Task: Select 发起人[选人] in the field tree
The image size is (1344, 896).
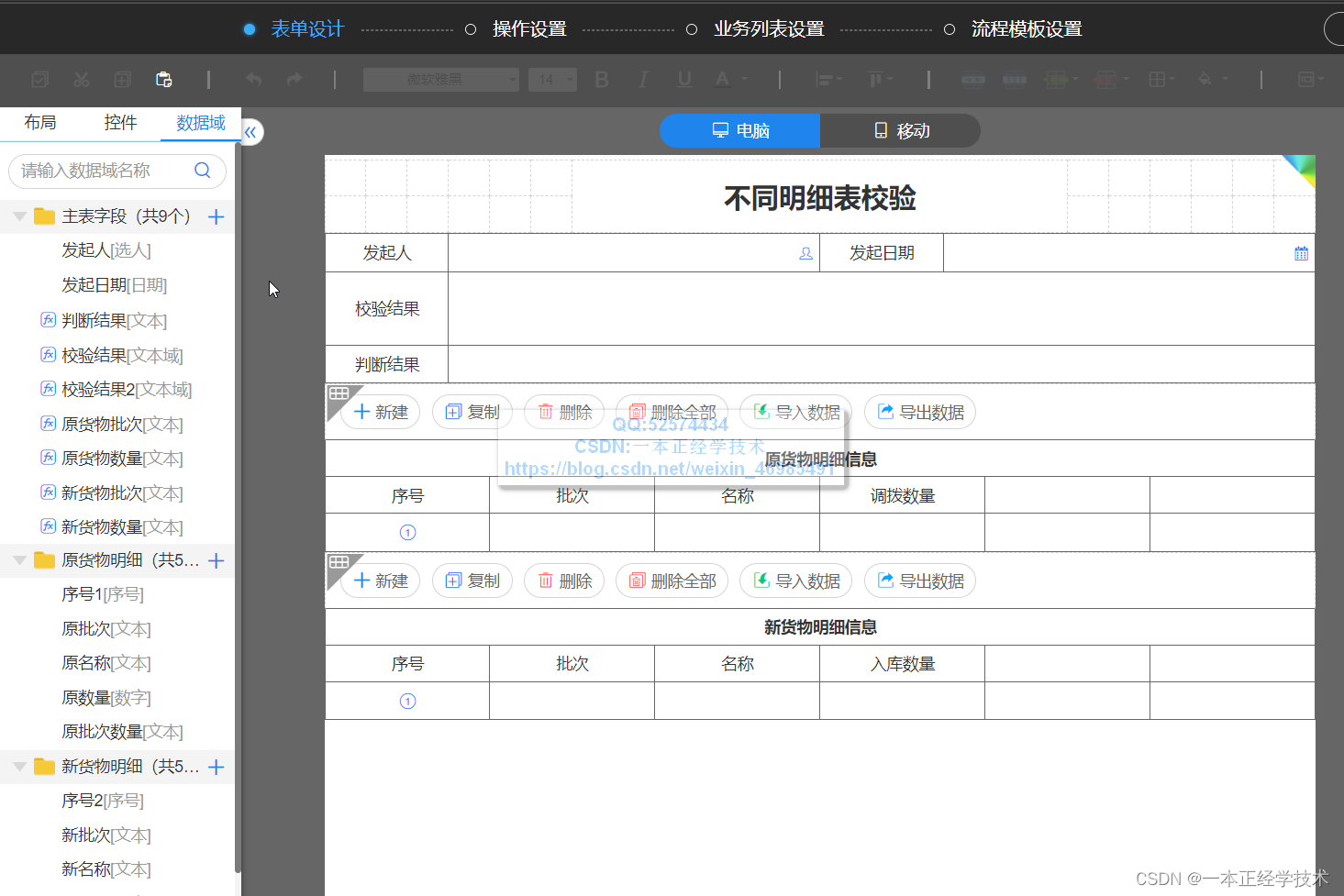Action: pos(106,250)
